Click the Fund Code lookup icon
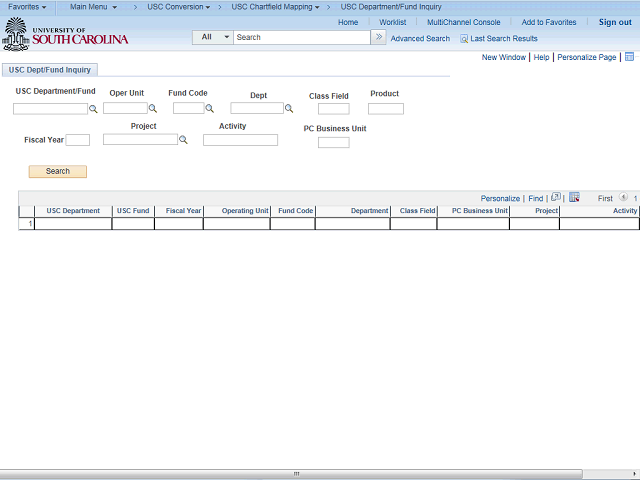The width and height of the screenshot is (640, 480). pos(210,109)
